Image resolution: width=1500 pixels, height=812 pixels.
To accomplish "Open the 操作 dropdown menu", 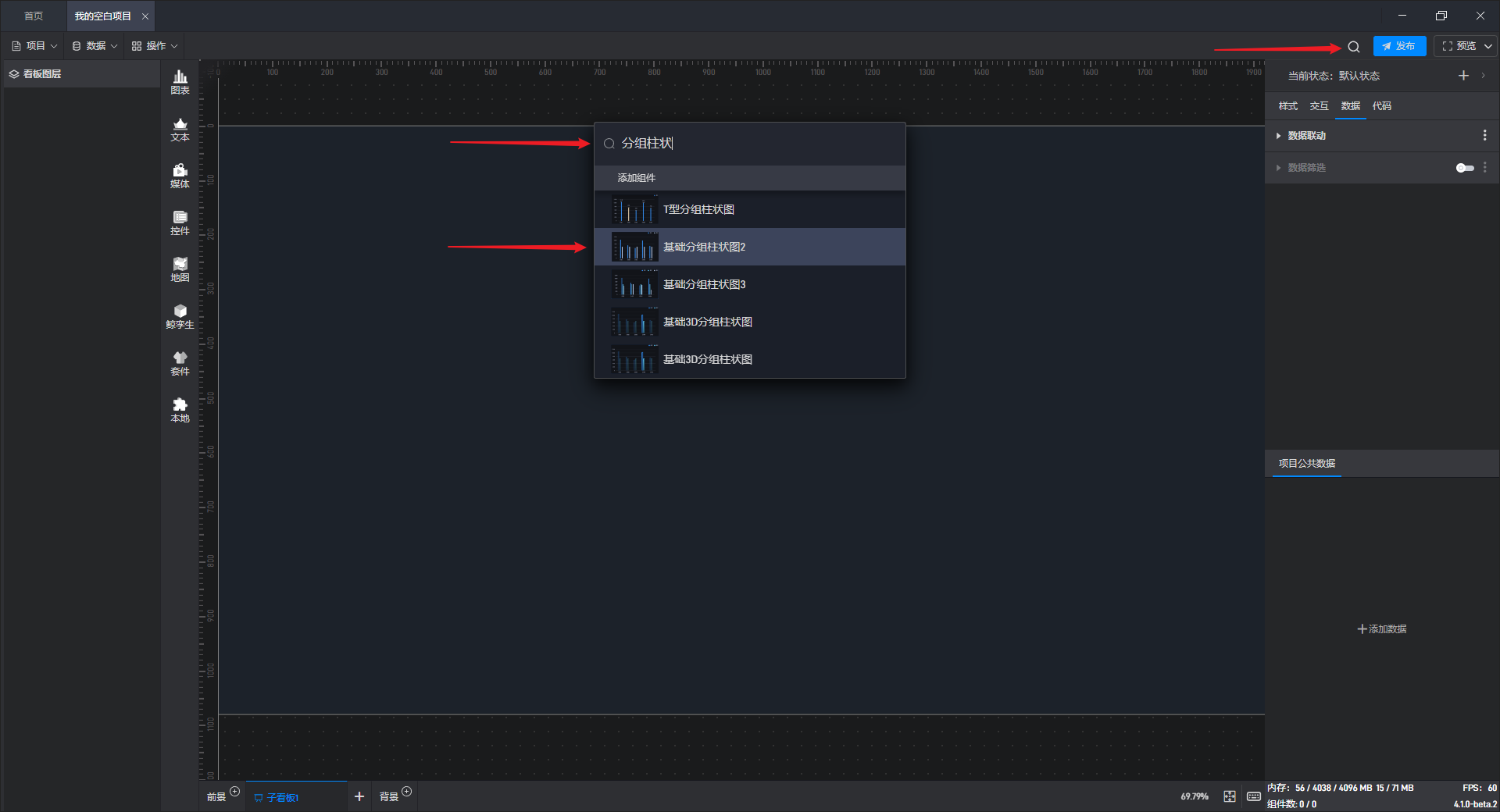I will pos(155,46).
